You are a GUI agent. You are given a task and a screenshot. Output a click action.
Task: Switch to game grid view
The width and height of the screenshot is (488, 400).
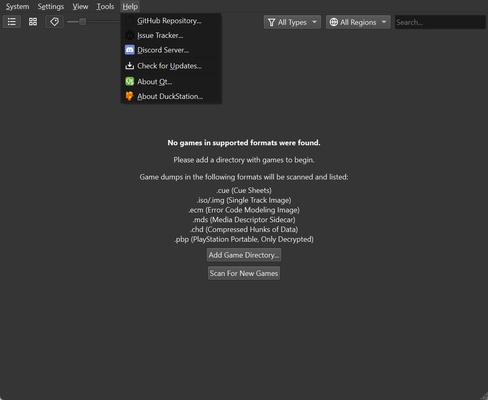tap(33, 22)
